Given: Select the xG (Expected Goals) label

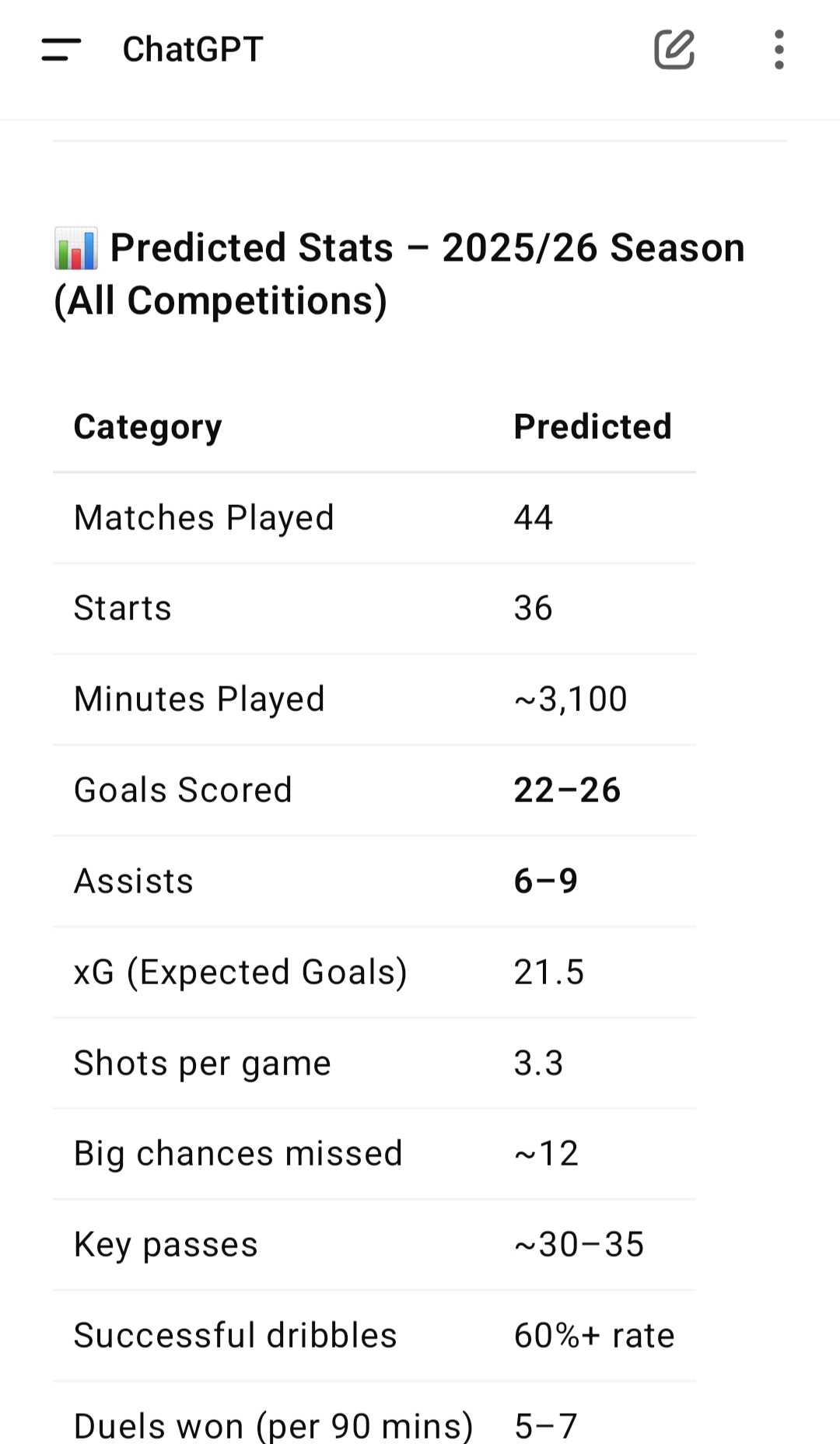Looking at the screenshot, I should click(x=240, y=973).
